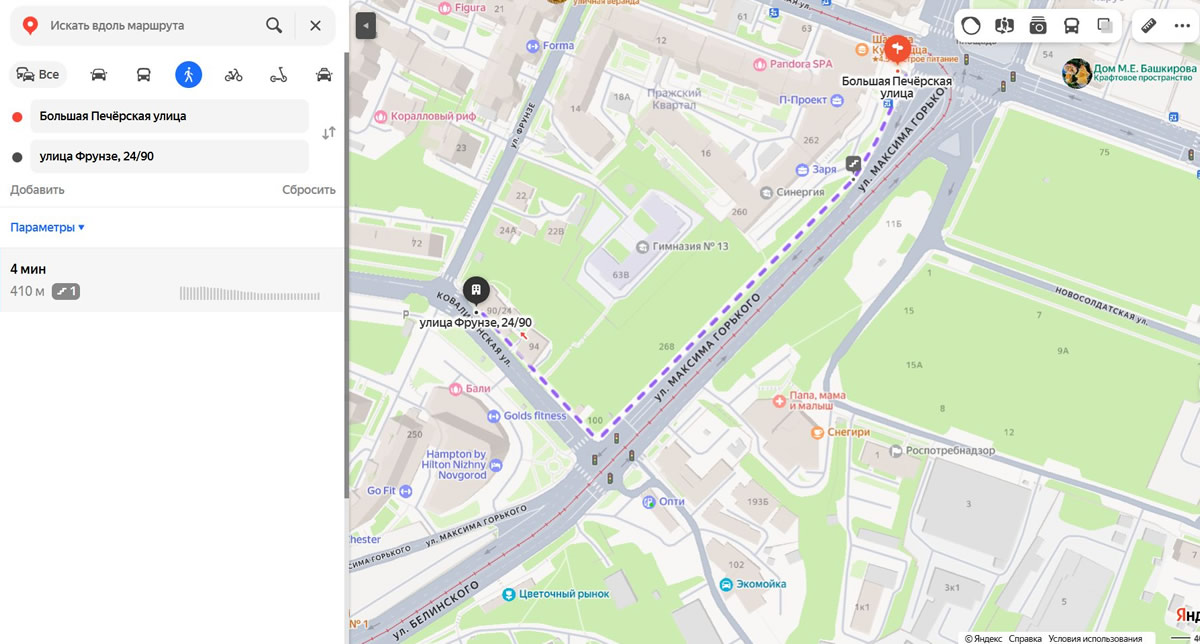Click the red destination marker at Большая Печёрская
The width and height of the screenshot is (1200, 644).
pyautogui.click(x=897, y=49)
